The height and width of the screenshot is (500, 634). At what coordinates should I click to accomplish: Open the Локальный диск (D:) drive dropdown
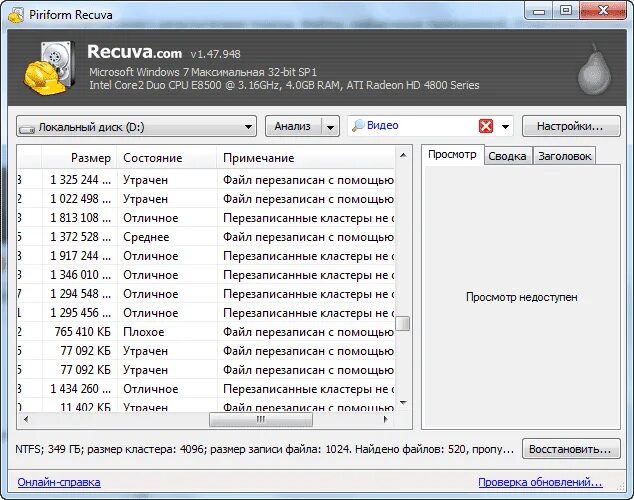136,127
